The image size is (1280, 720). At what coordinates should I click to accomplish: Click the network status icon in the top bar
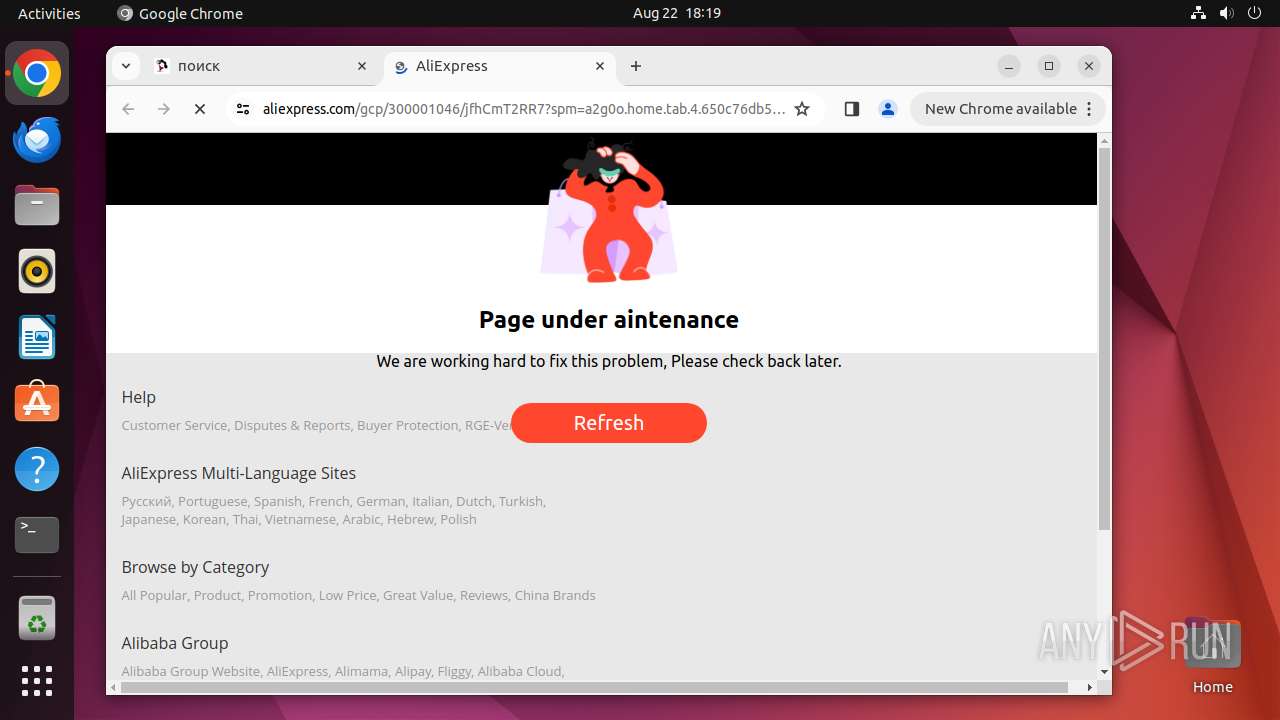point(1198,13)
